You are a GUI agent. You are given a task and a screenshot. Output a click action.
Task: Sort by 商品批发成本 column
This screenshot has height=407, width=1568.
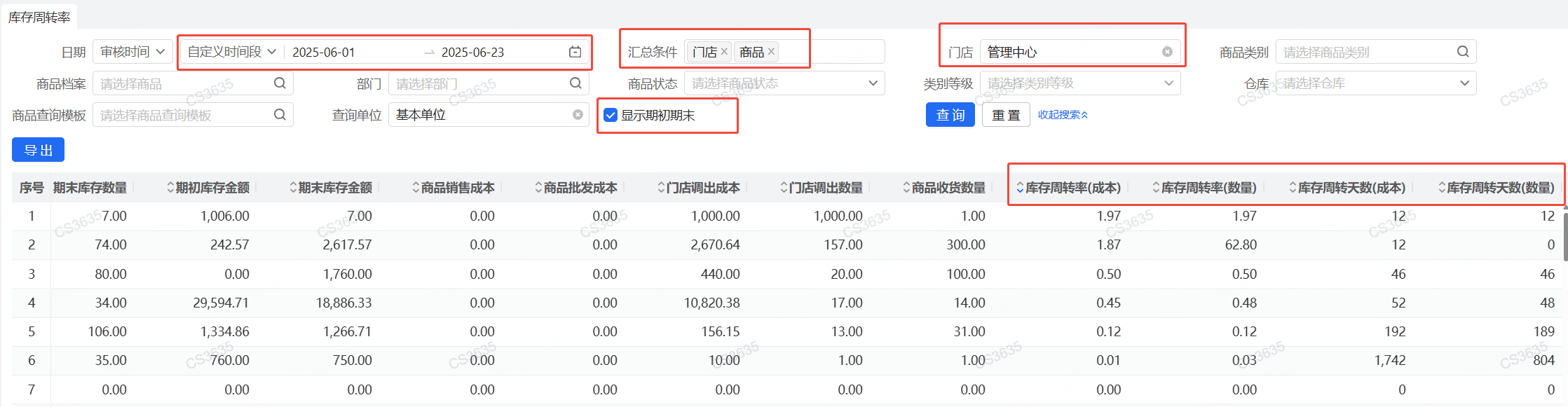pyautogui.click(x=538, y=188)
